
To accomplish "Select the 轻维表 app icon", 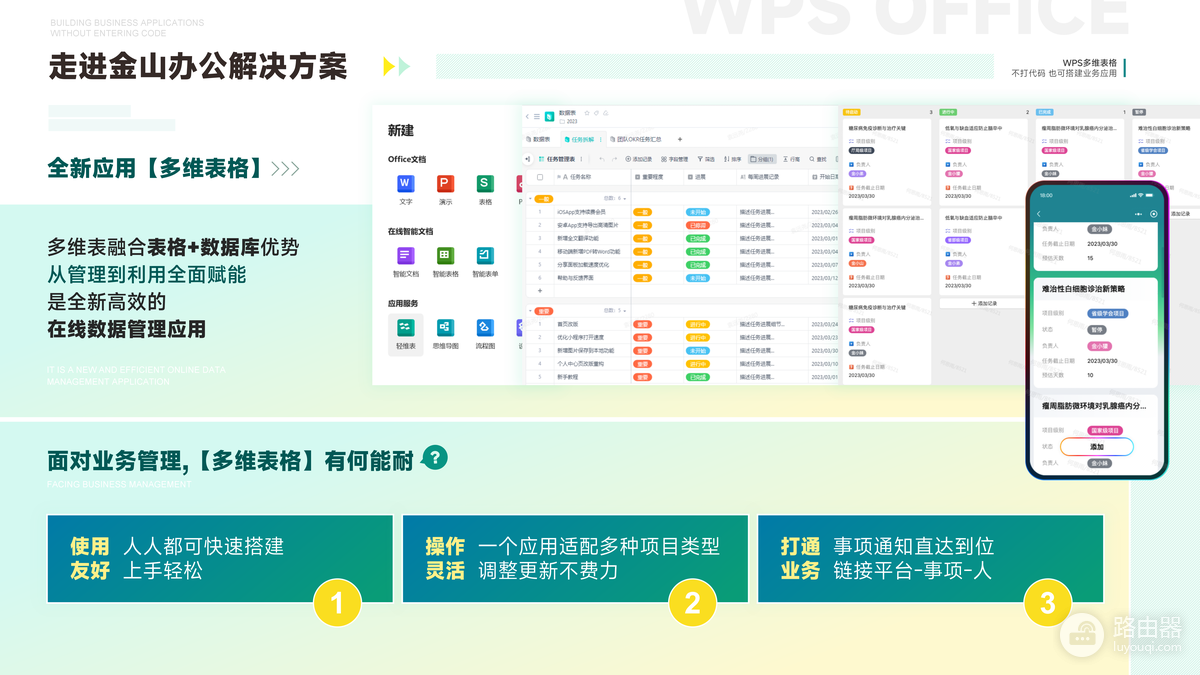I will click(405, 334).
